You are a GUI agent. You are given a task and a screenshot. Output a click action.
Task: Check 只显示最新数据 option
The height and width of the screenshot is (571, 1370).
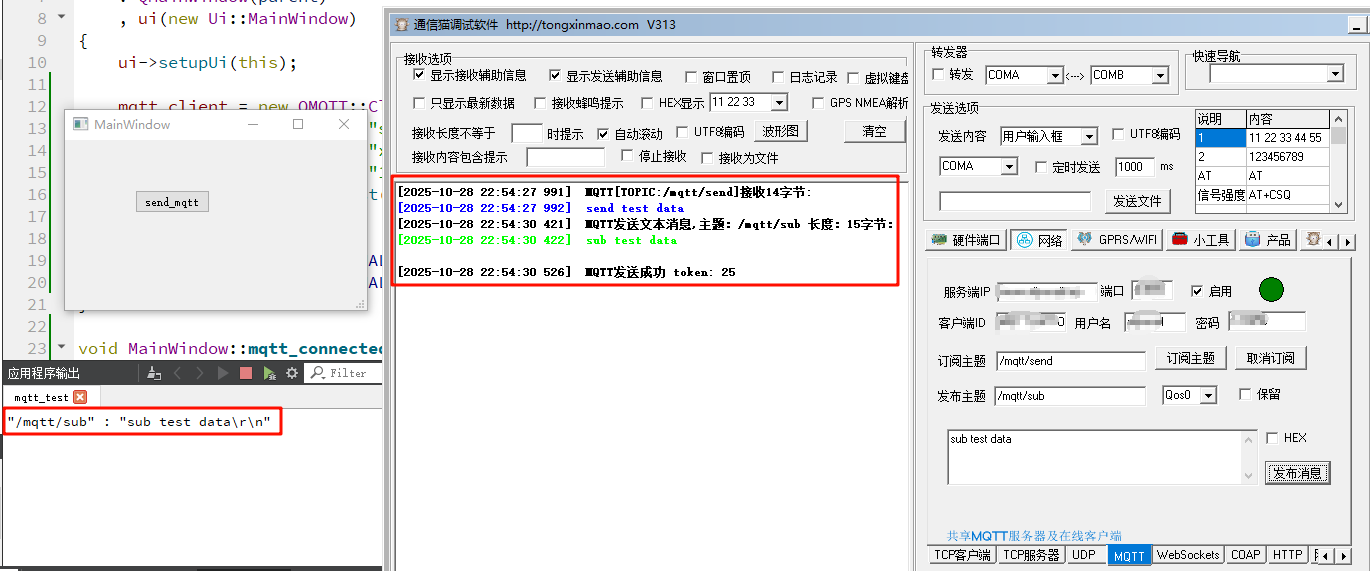tap(419, 103)
